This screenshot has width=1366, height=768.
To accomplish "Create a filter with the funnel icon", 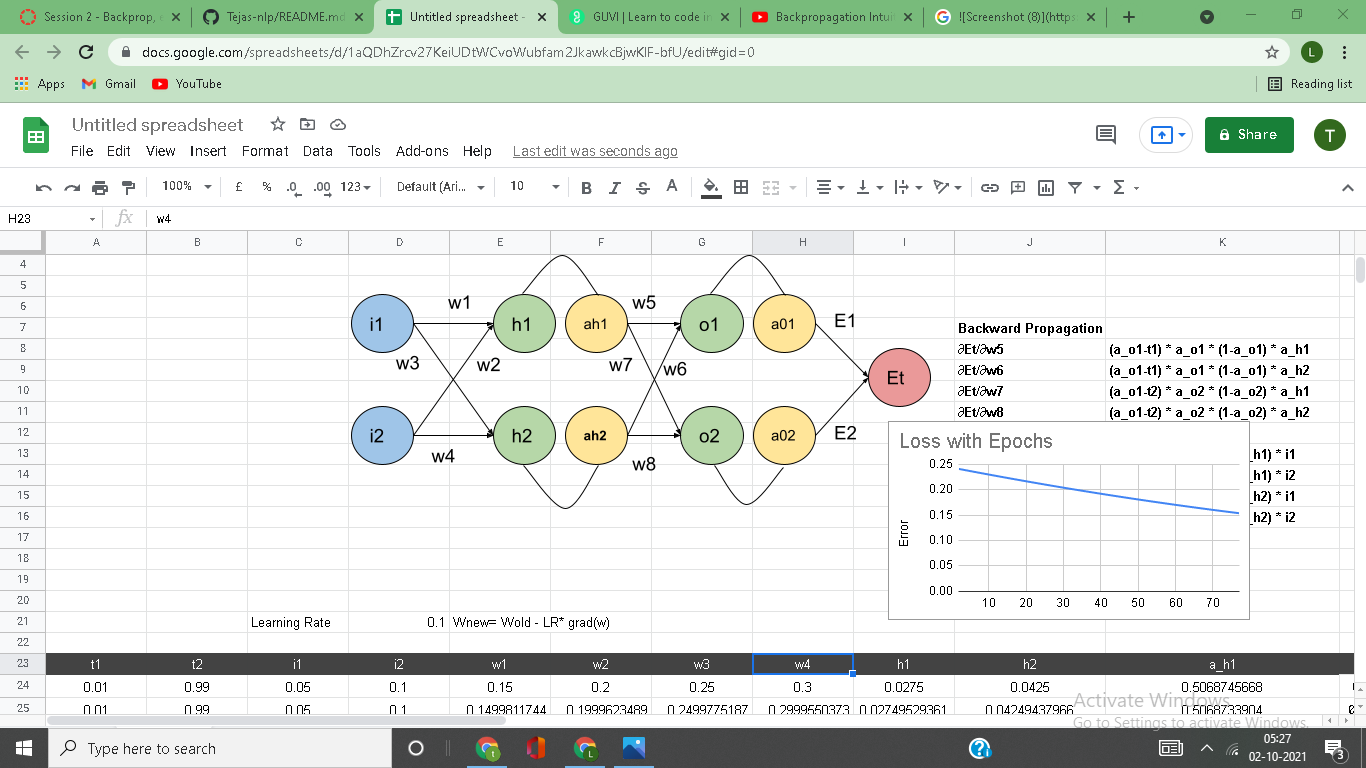I will coord(1075,187).
